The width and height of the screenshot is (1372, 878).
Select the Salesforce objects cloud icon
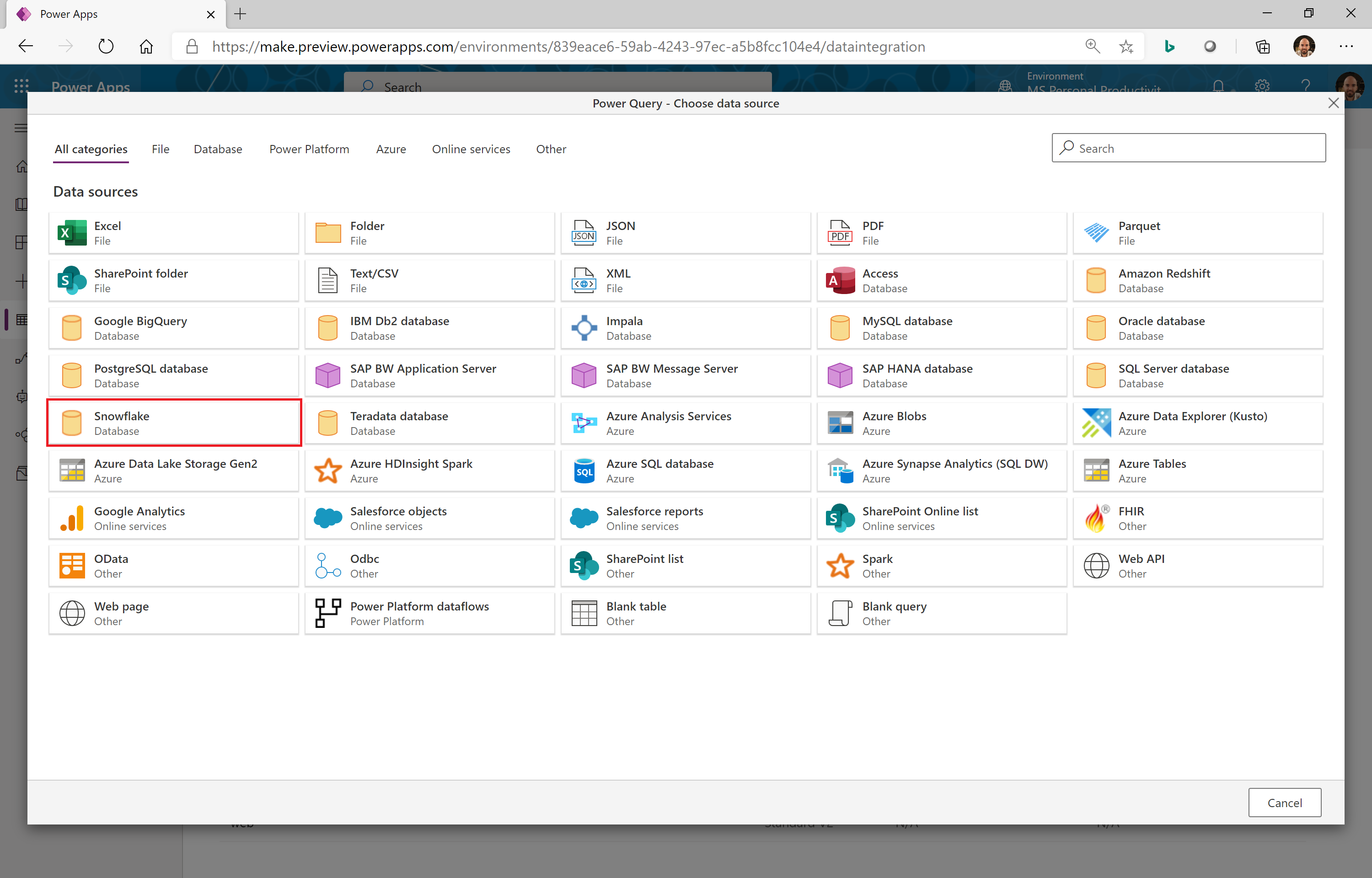(328, 518)
